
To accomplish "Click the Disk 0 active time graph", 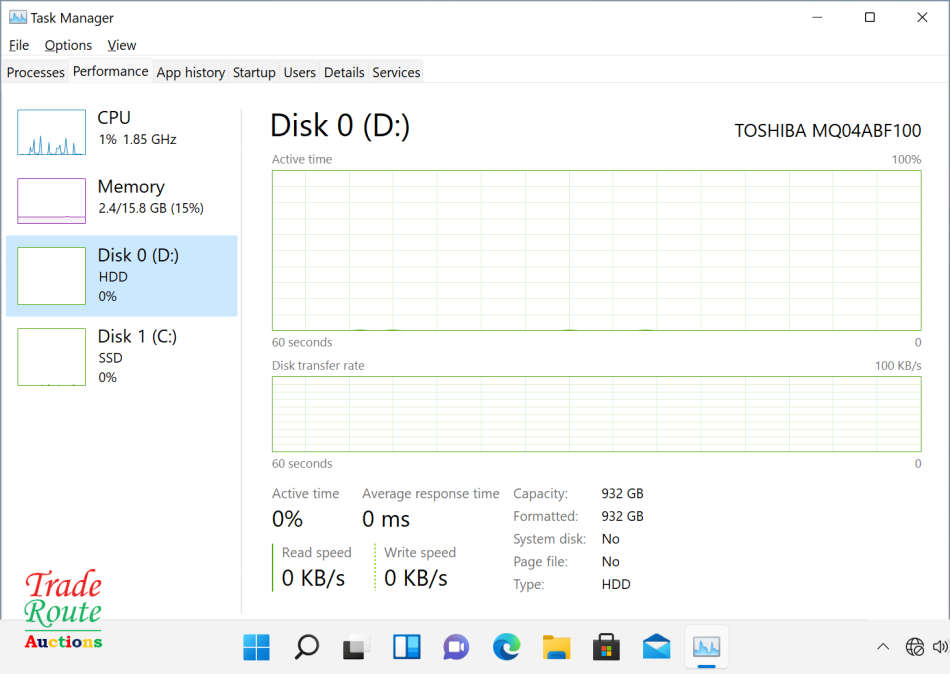I will point(596,250).
